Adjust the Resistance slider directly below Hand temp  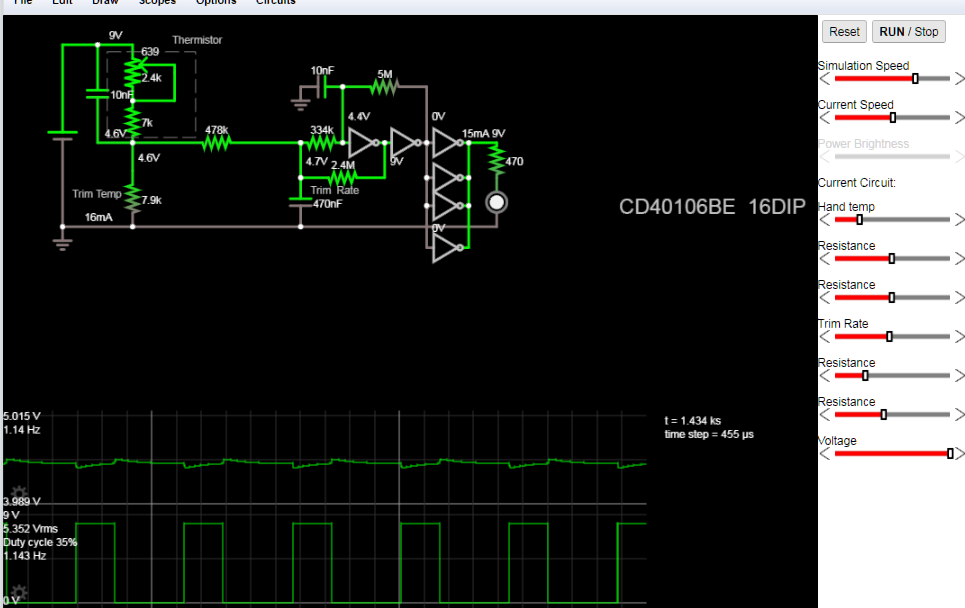point(892,258)
